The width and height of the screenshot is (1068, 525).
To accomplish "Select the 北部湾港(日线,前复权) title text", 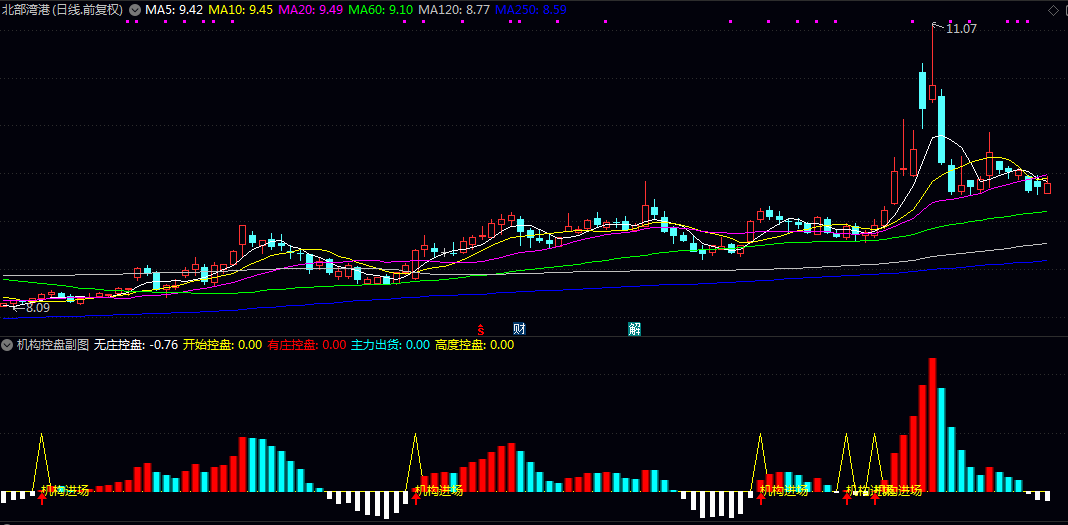I will click(x=63, y=10).
